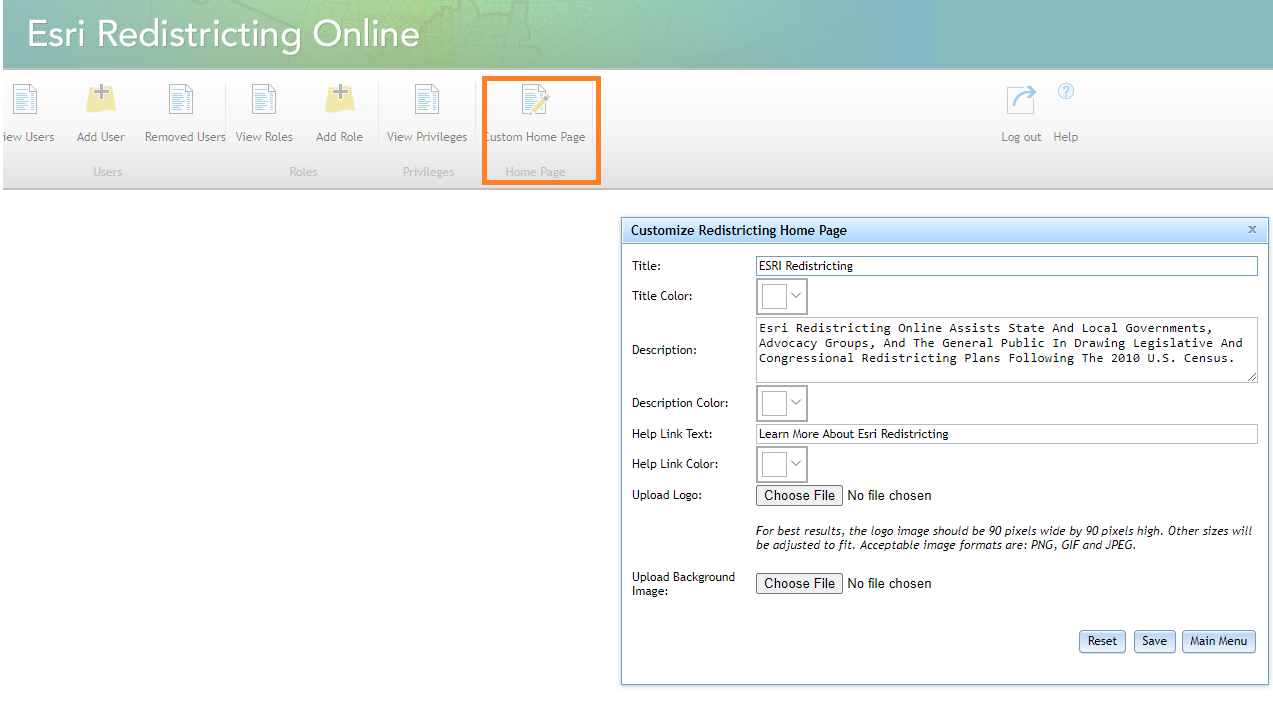Open the Removed Users icon
Screen dimensions: 1273x713
181,100
